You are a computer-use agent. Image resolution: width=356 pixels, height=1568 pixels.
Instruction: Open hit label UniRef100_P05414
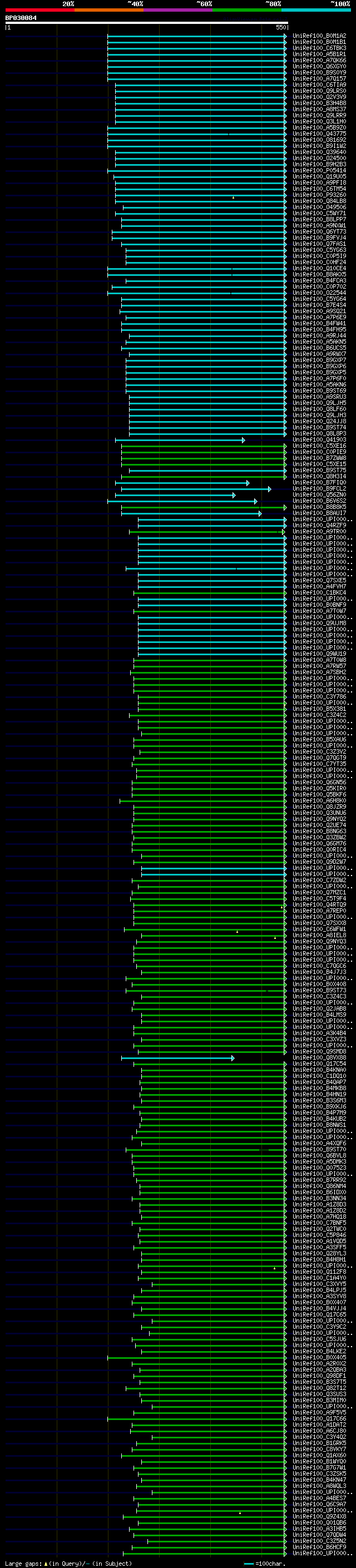319,170
